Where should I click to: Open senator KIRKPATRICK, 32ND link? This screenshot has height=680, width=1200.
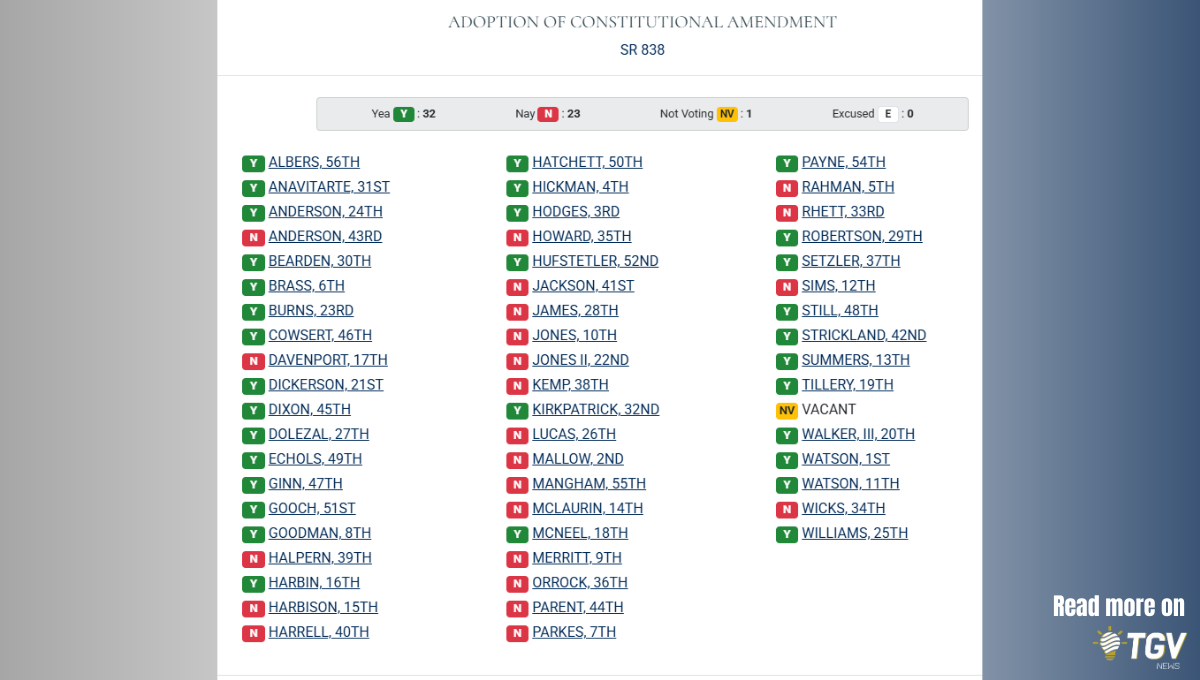tap(595, 409)
